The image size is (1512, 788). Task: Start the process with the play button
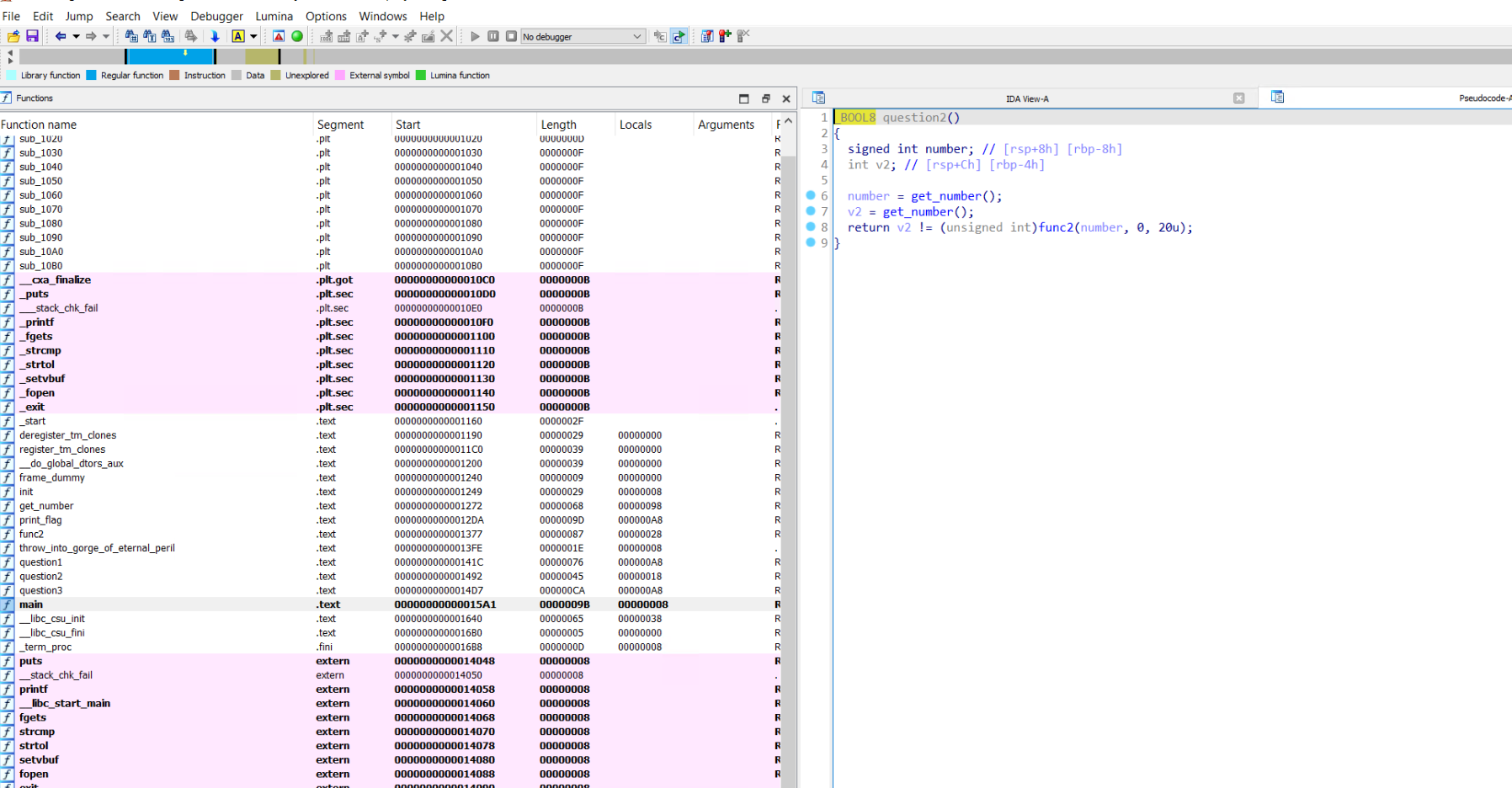[x=475, y=36]
